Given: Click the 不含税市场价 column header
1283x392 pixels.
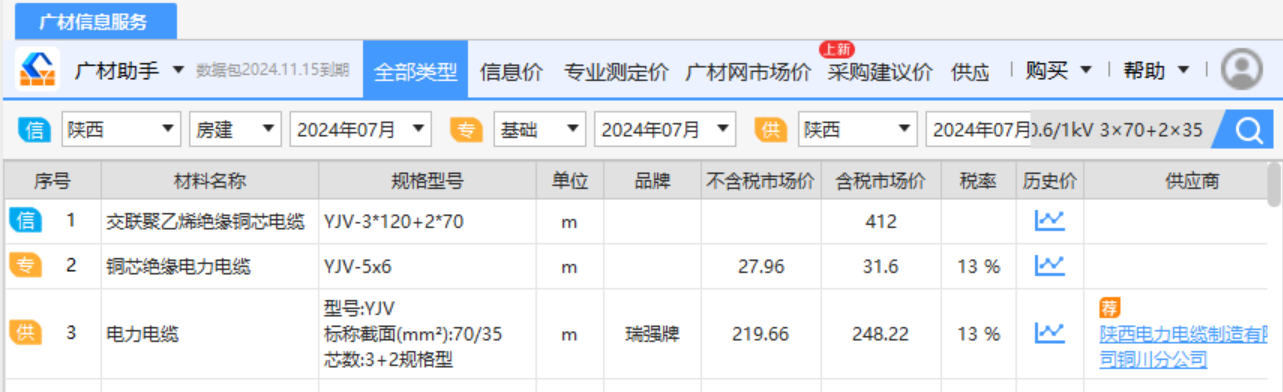Looking at the screenshot, I should click(x=761, y=181).
